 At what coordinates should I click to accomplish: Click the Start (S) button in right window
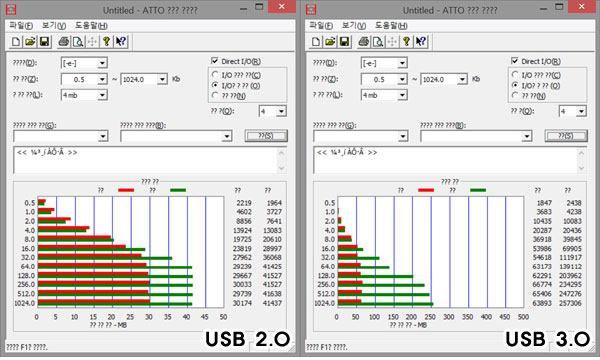pos(566,136)
